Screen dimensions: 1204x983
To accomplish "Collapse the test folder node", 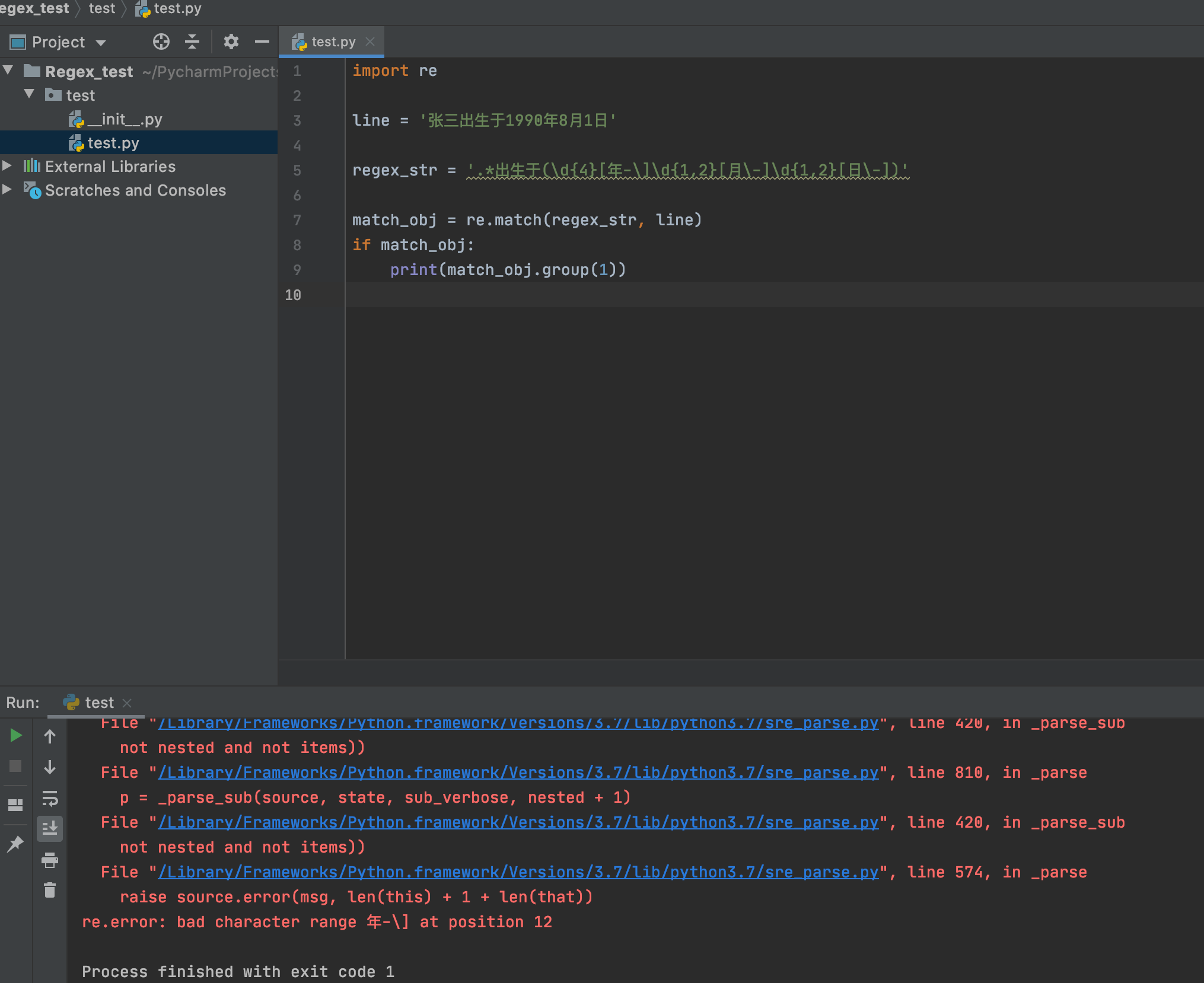I will 29,94.
